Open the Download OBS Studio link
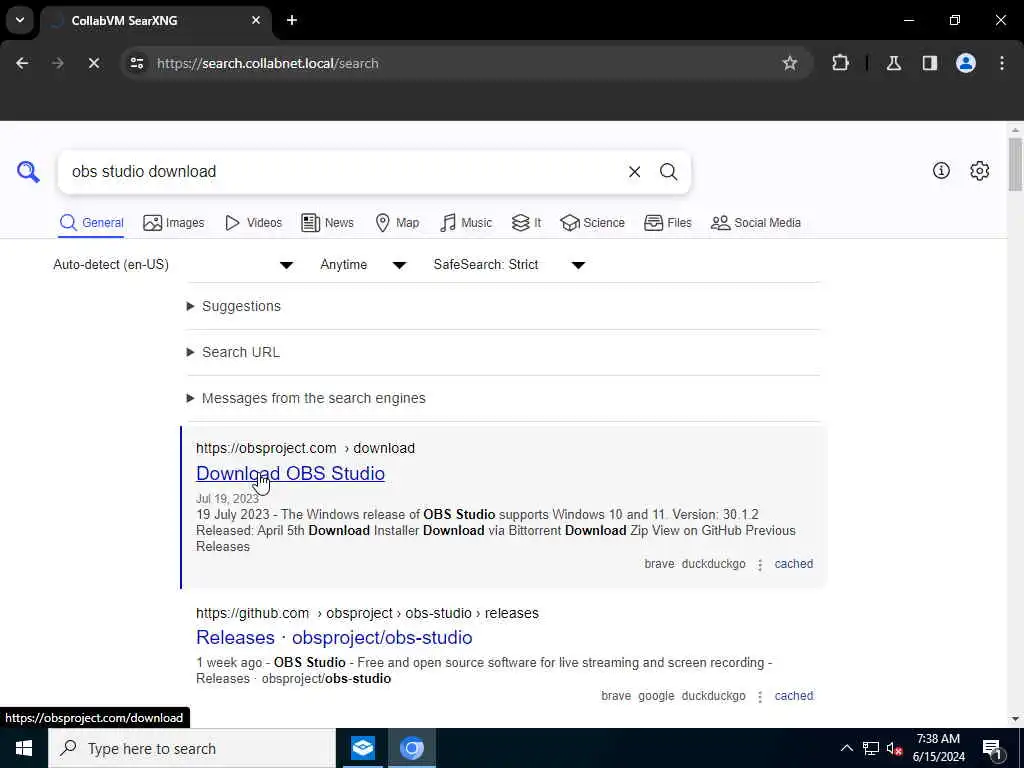This screenshot has height=768, width=1024. pos(290,473)
